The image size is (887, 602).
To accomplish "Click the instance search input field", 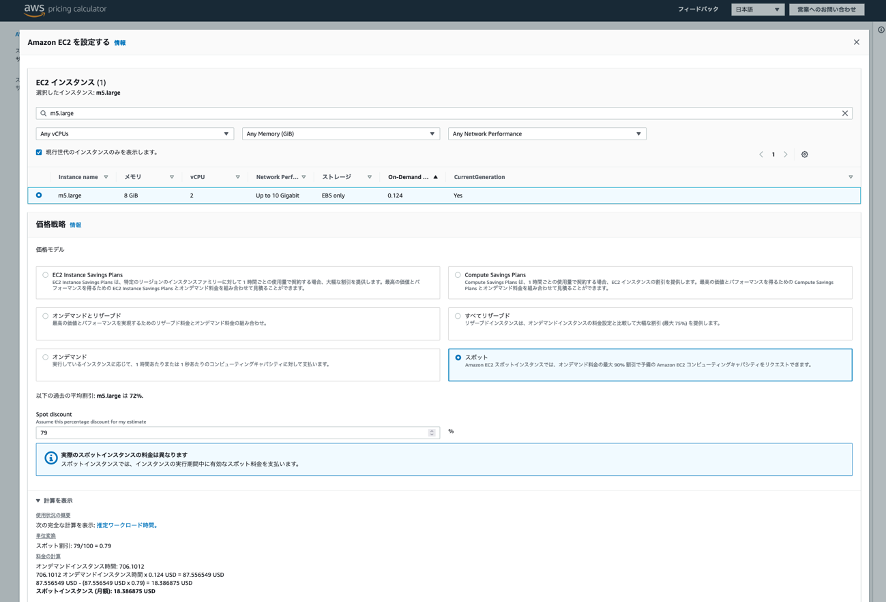I will coord(444,113).
